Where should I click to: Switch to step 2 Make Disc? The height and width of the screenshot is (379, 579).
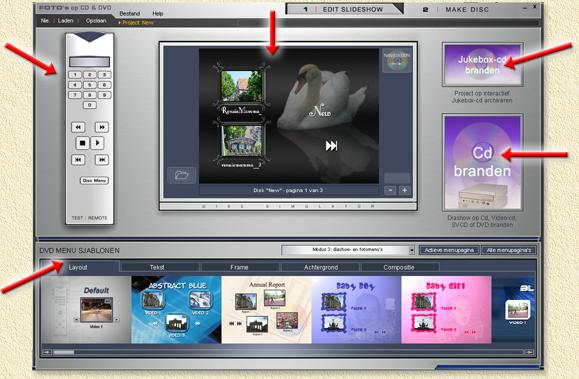point(456,9)
